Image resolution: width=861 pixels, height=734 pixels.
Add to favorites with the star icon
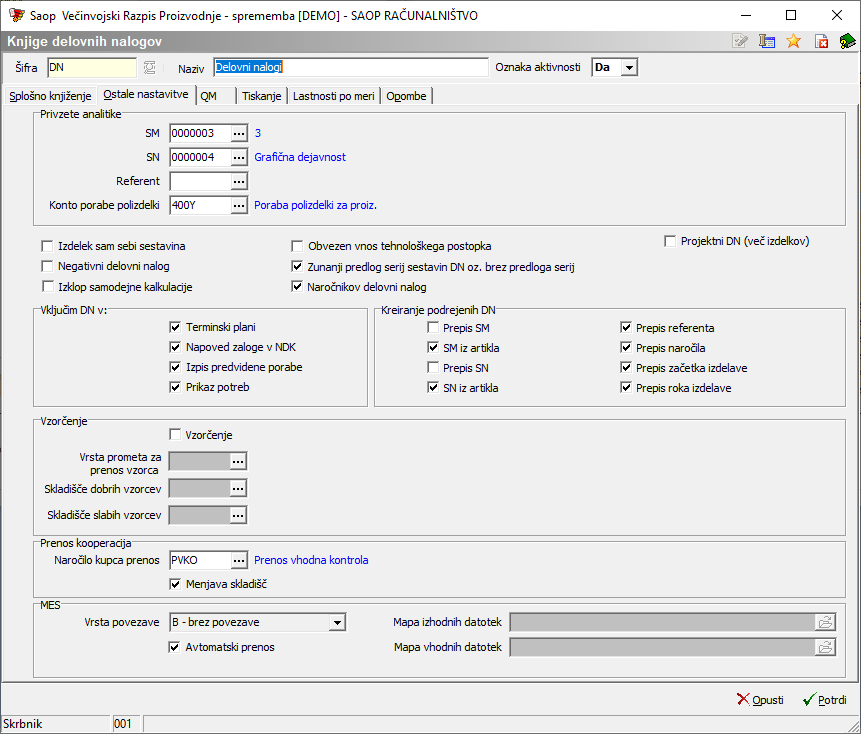(x=793, y=41)
